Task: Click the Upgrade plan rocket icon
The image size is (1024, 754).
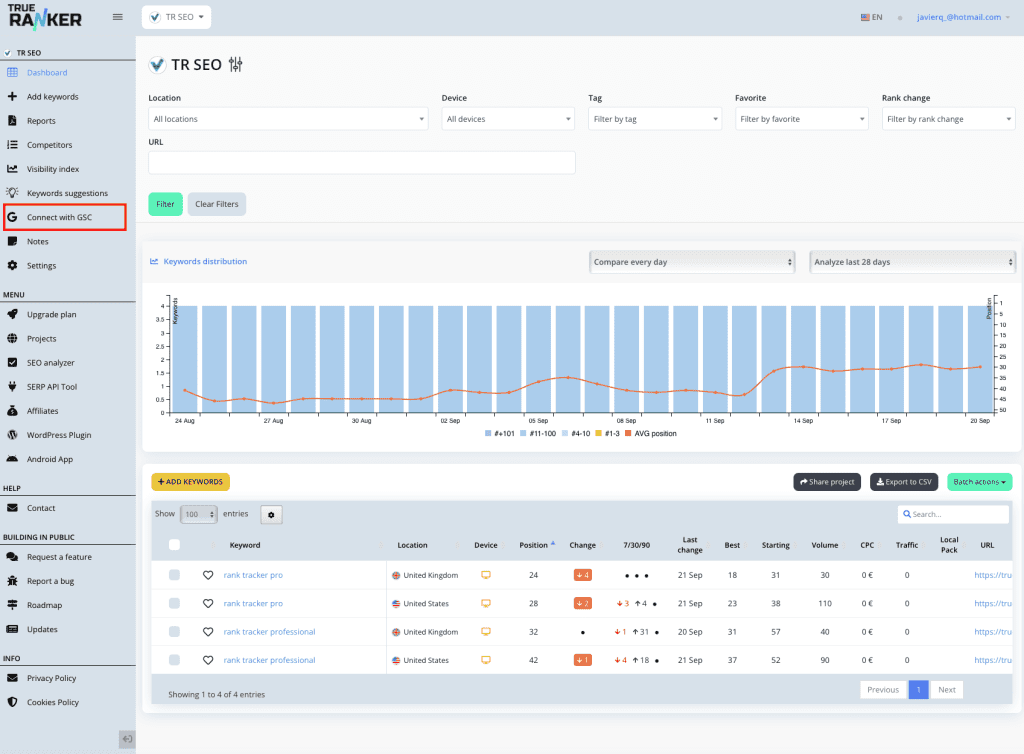Action: click(x=12, y=314)
